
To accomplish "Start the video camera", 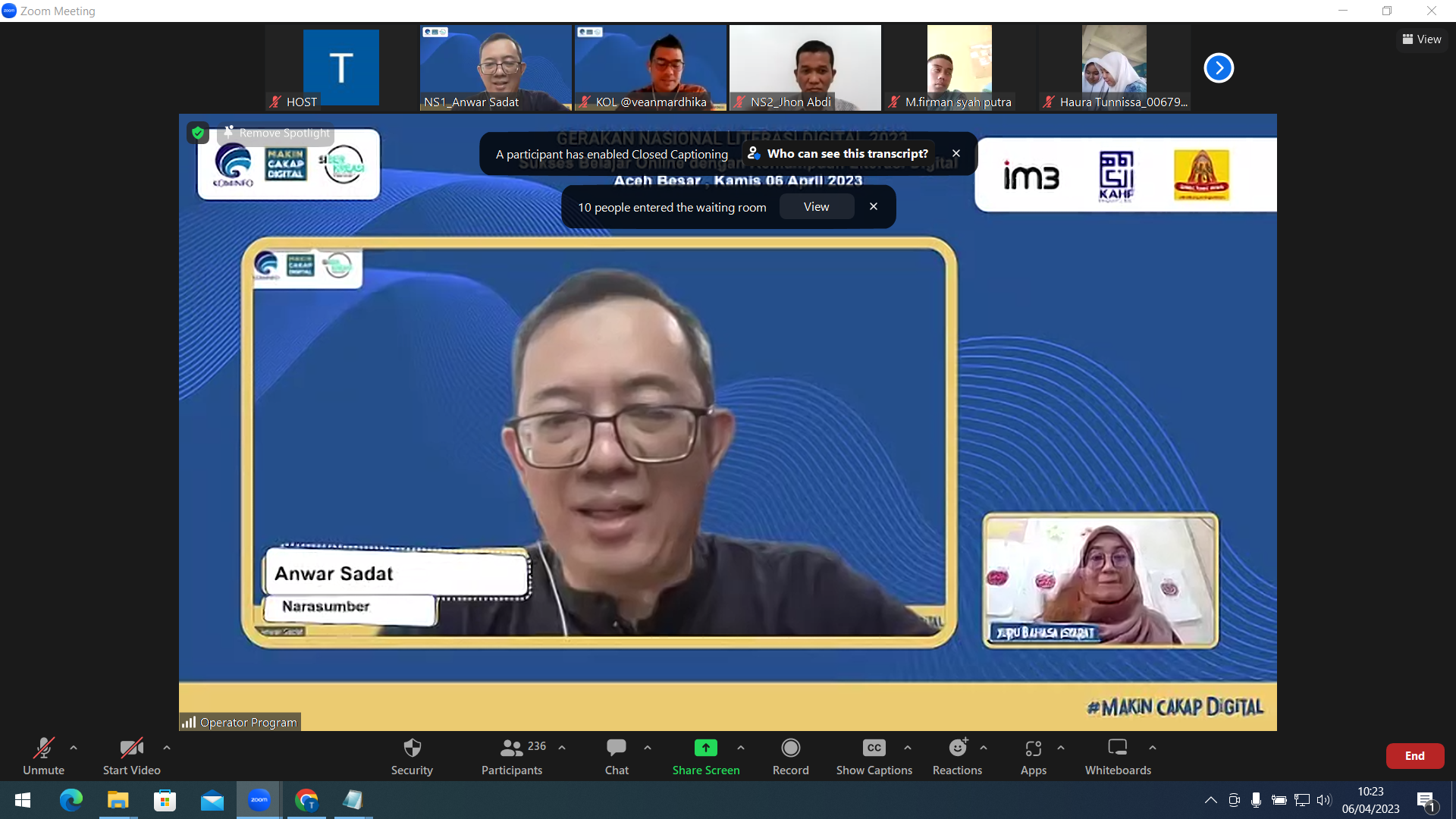I will pyautogui.click(x=131, y=756).
